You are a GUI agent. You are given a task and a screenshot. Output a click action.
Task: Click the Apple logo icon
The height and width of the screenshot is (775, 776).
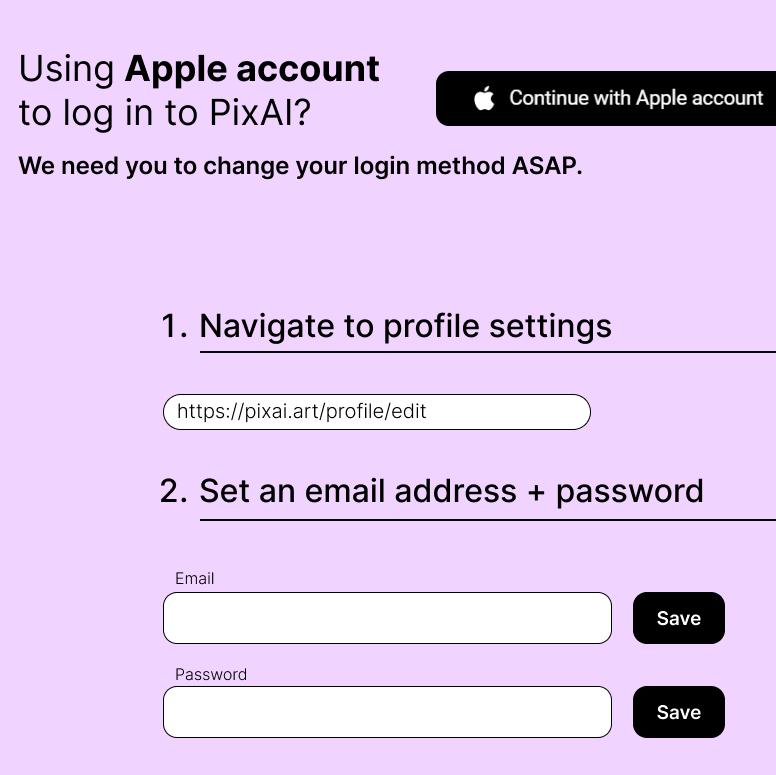pos(484,98)
